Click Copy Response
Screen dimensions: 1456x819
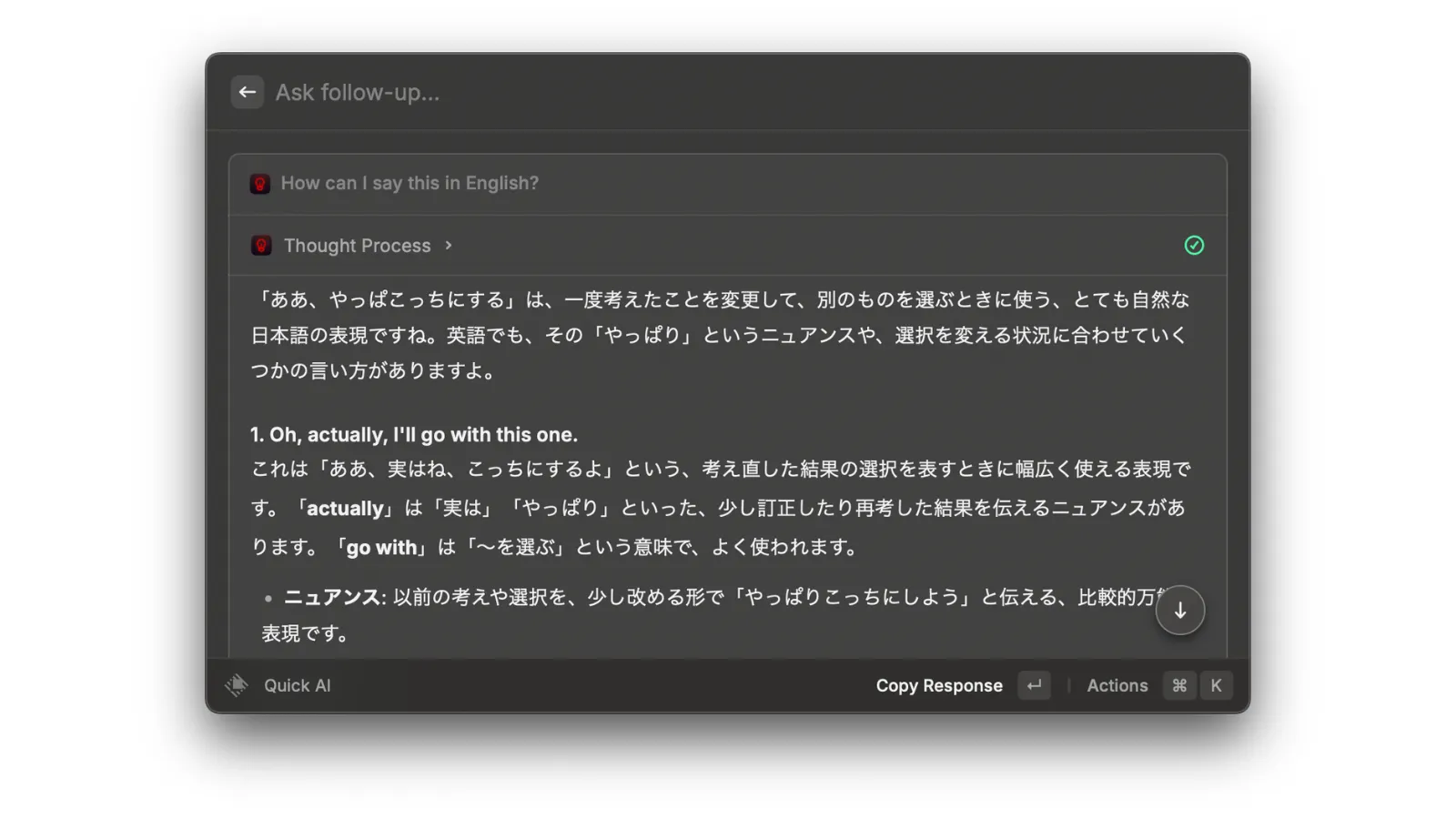click(x=938, y=685)
